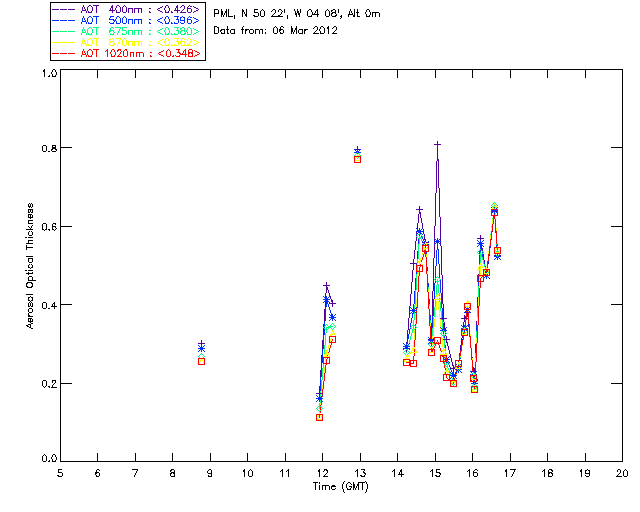This screenshot has height=512, width=640.
Task: Select the AOT 500nm legend entry
Action: (140, 20)
